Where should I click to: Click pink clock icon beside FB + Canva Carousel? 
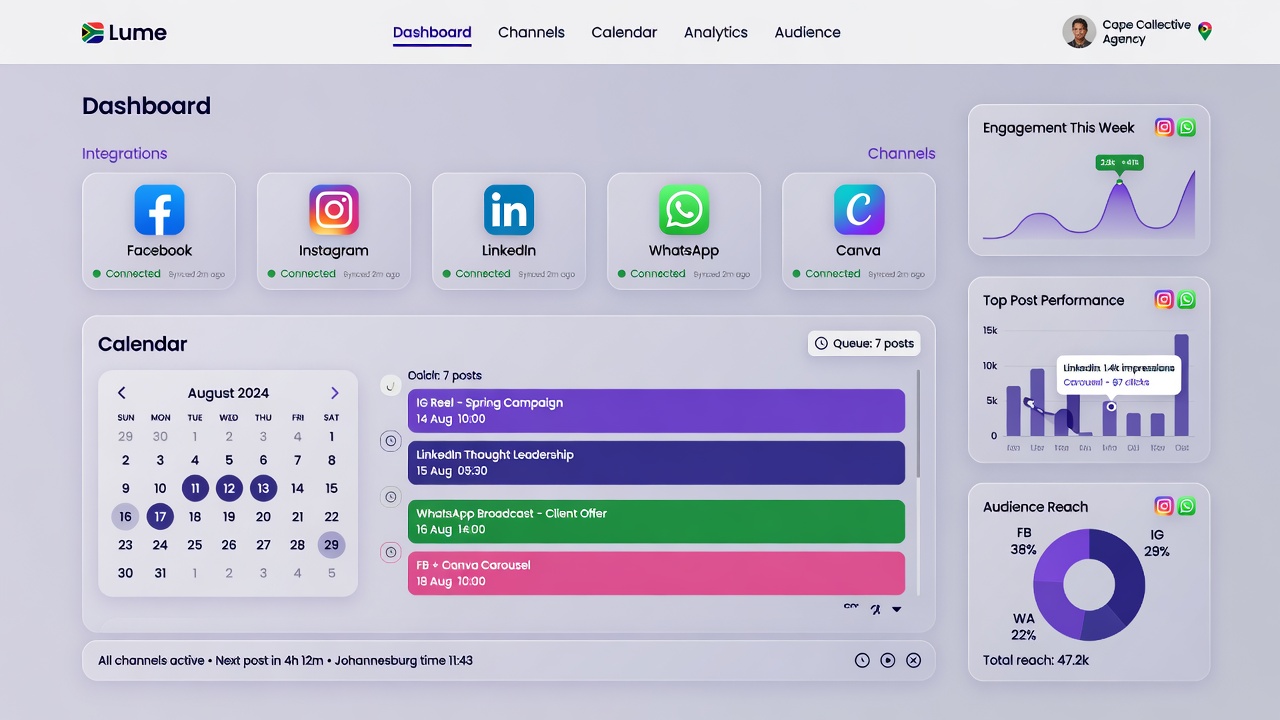click(x=391, y=552)
